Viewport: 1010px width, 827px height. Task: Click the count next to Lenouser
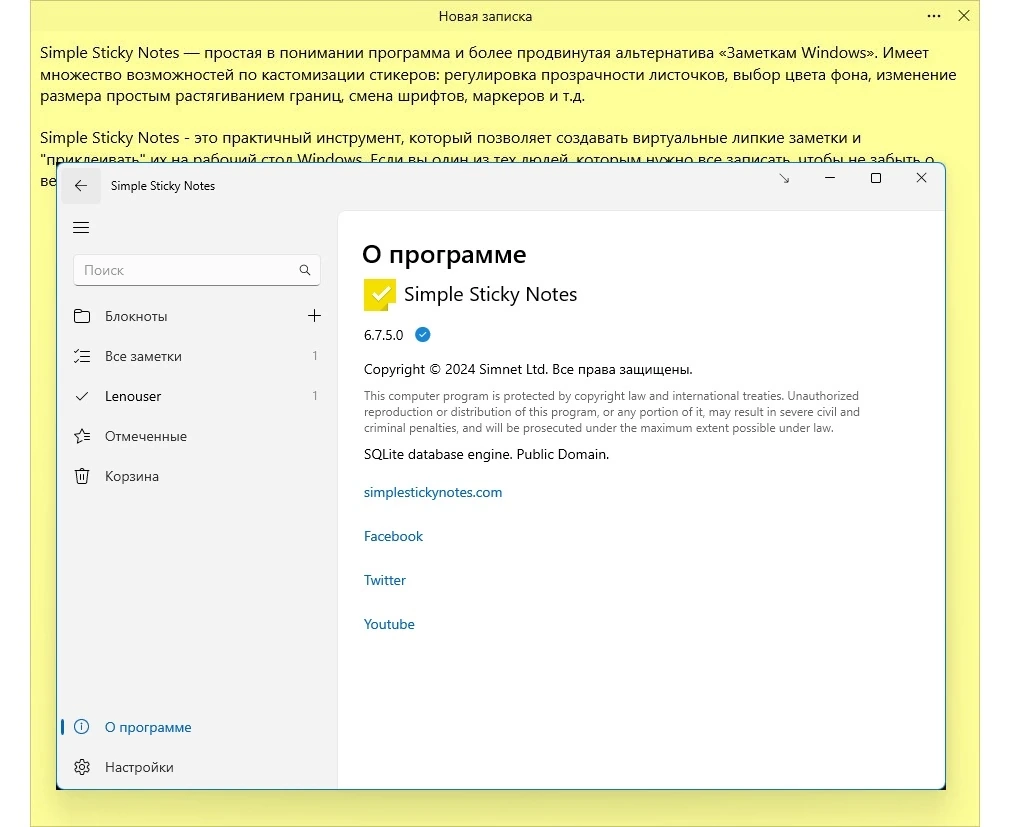[x=314, y=395]
